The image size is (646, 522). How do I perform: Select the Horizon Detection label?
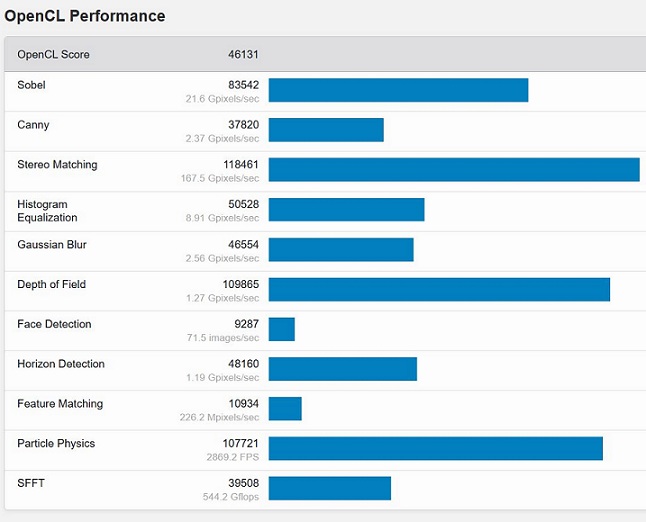(x=61, y=364)
